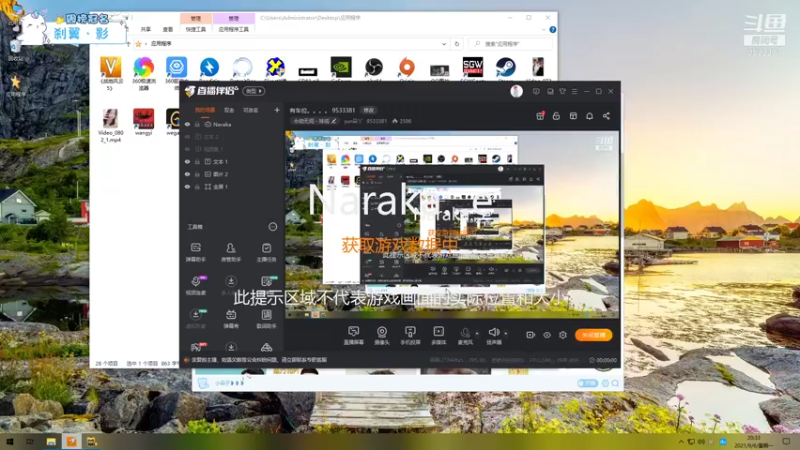800x450 pixels.
Task: Toggle the lock on the 文本 1 source
Action: click(197, 162)
